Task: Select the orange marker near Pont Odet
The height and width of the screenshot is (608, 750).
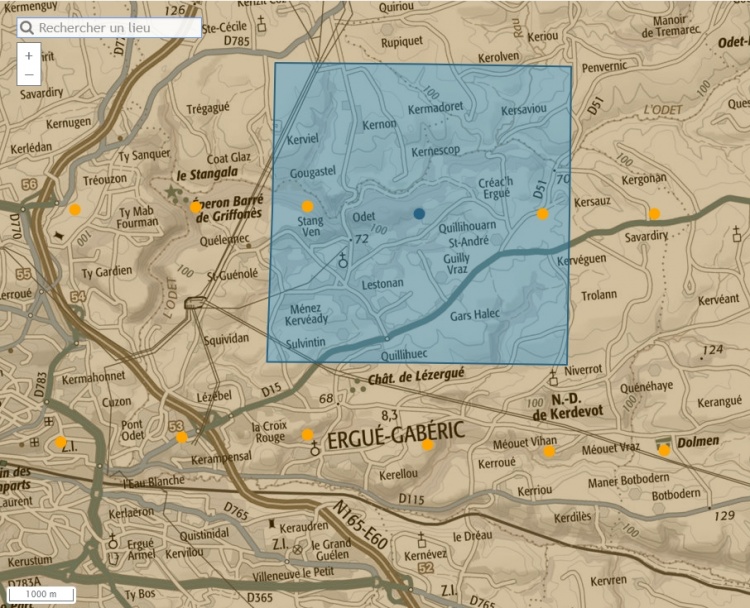Action: (181, 437)
